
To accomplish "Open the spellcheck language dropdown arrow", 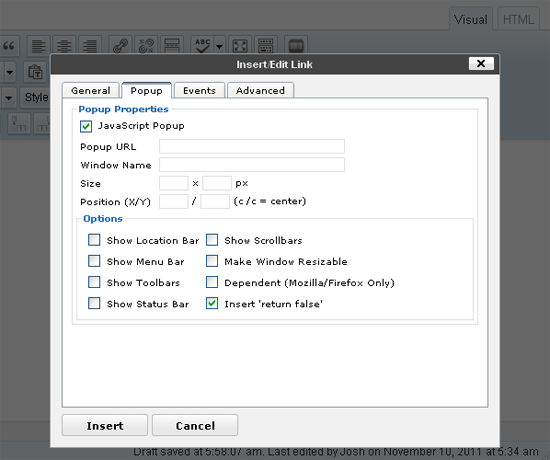I will pos(220,46).
